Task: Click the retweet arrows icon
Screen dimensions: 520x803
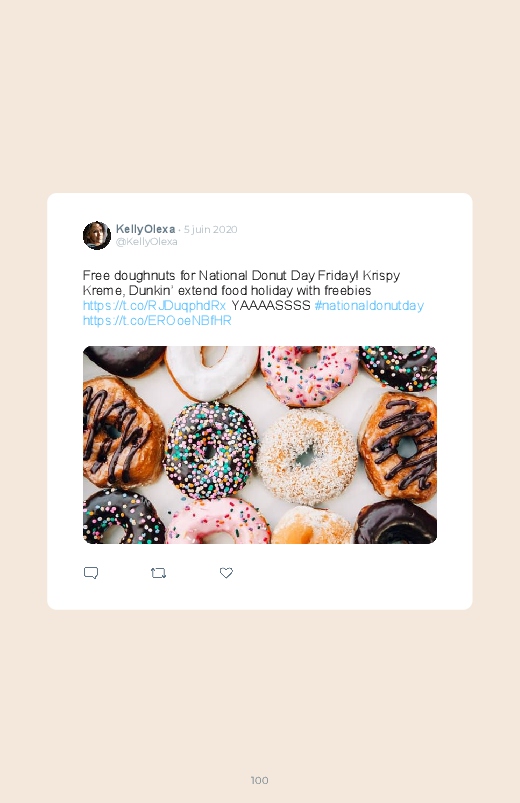Action: coord(158,573)
